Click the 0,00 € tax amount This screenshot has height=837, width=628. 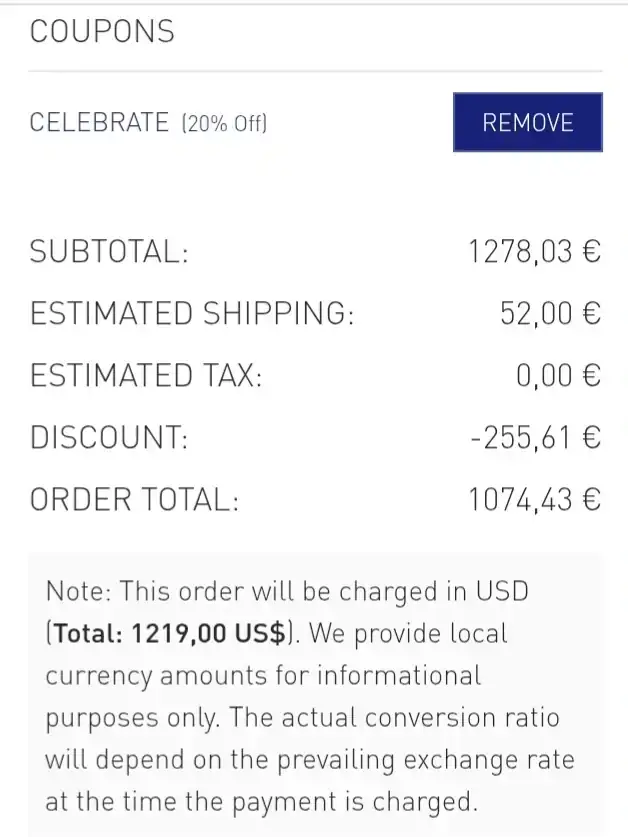(x=558, y=376)
